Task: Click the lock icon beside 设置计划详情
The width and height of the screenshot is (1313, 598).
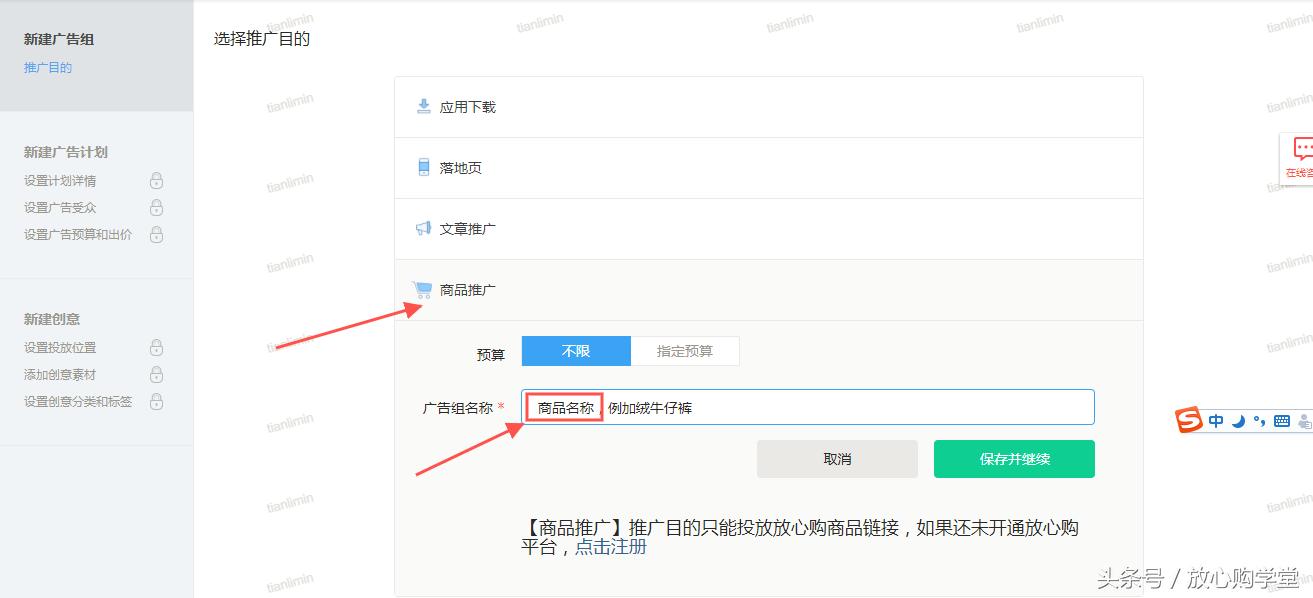Action: point(156,181)
